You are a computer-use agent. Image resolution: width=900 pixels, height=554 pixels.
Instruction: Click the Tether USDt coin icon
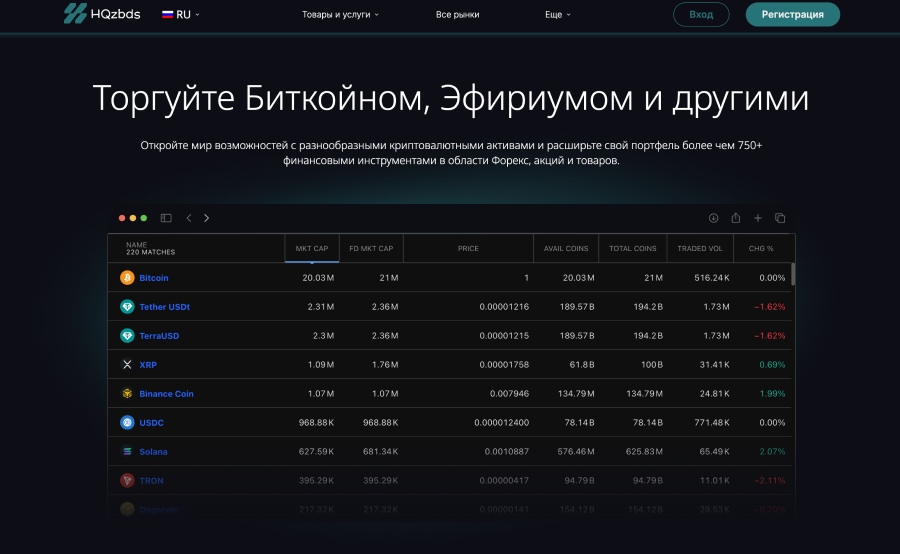[127, 307]
